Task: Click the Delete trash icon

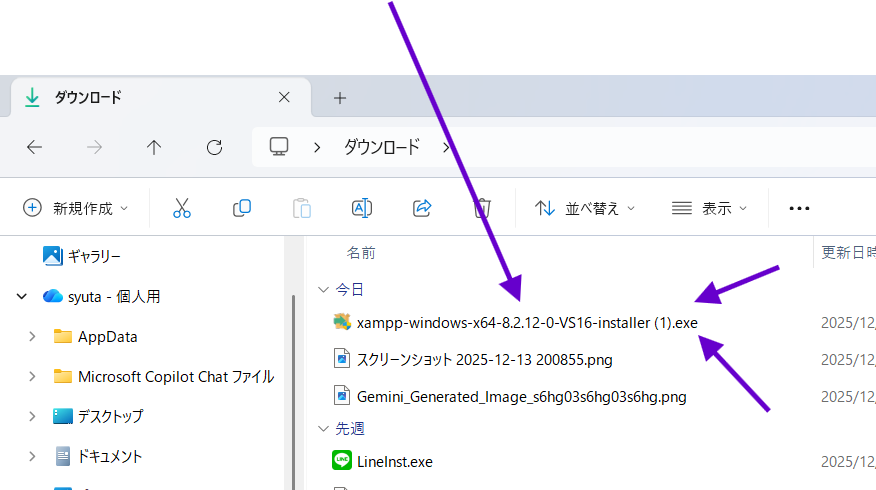Action: point(481,208)
